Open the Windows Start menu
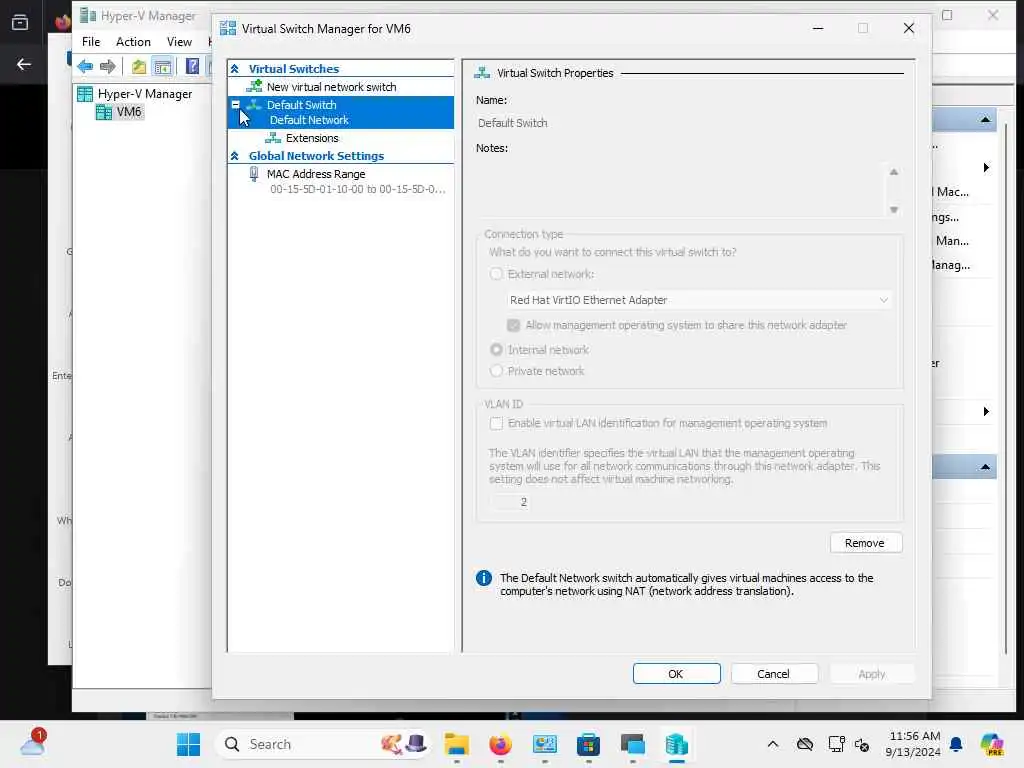Image resolution: width=1024 pixels, height=768 pixels. point(189,744)
